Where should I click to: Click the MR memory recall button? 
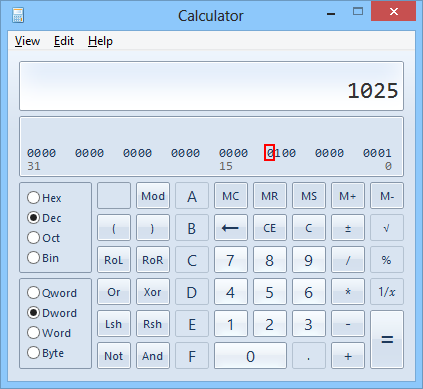tap(270, 196)
